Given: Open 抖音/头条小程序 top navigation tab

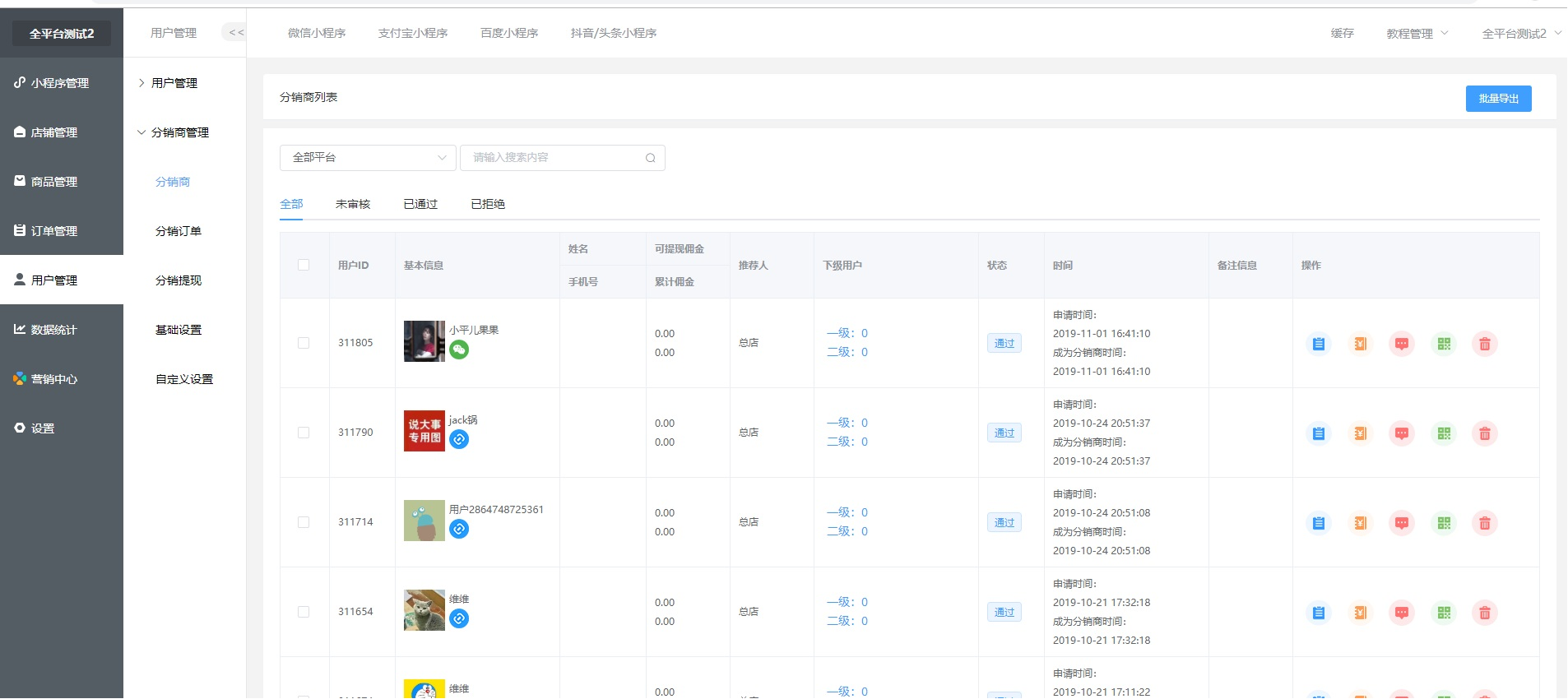Looking at the screenshot, I should (x=614, y=33).
